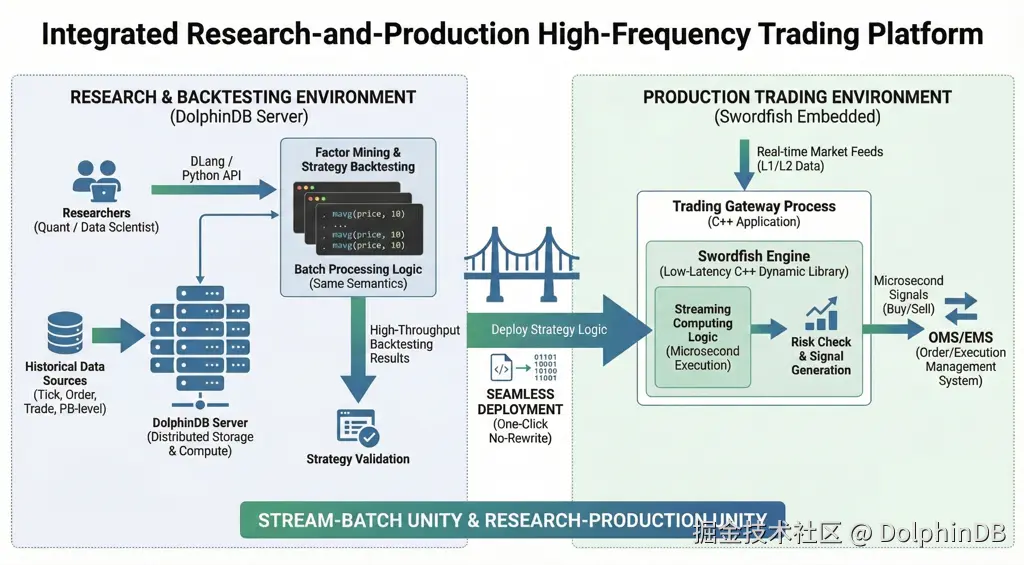Click the Stream-Batch Unity banner

[513, 520]
